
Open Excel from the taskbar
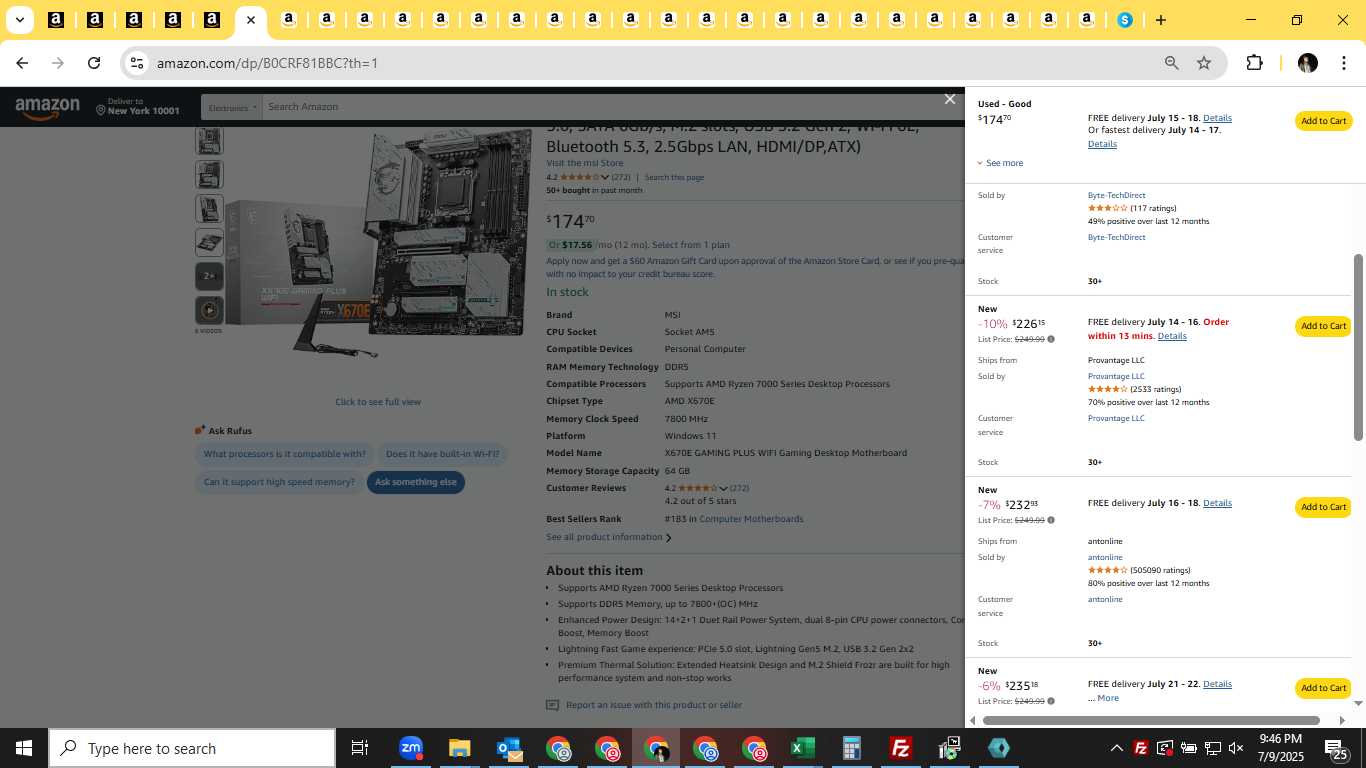(x=802, y=748)
